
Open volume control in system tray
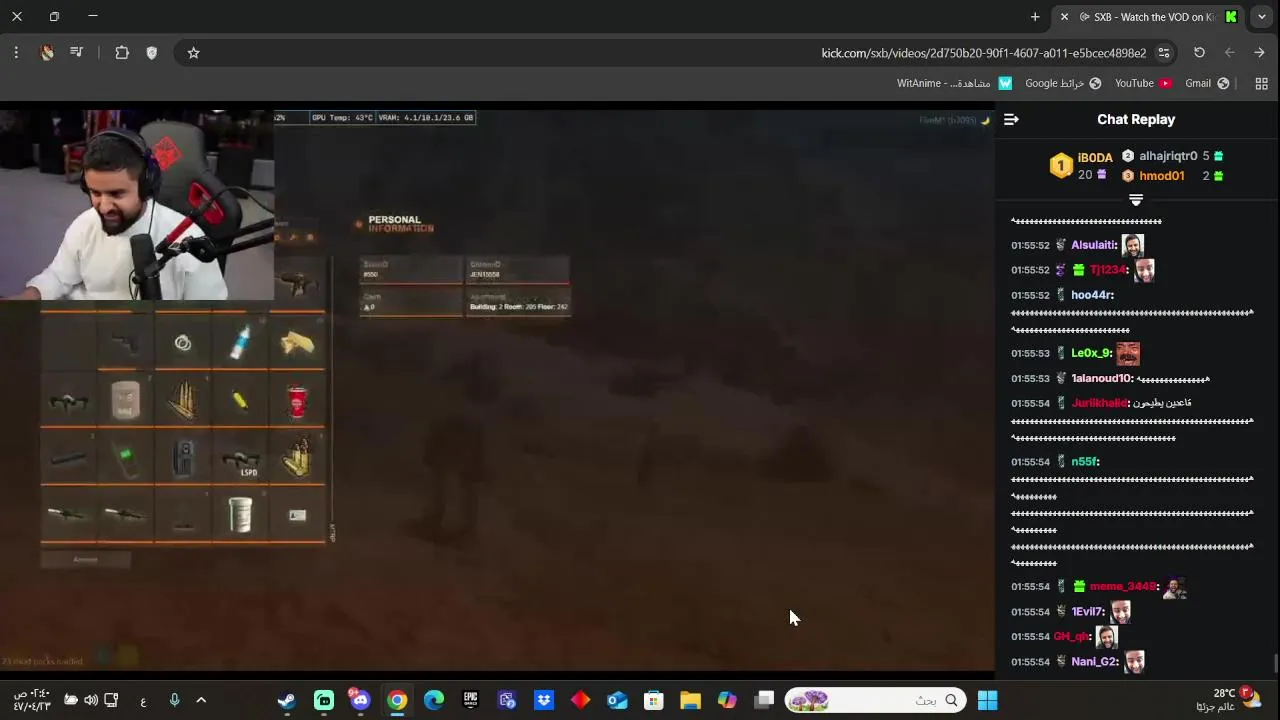click(91, 700)
